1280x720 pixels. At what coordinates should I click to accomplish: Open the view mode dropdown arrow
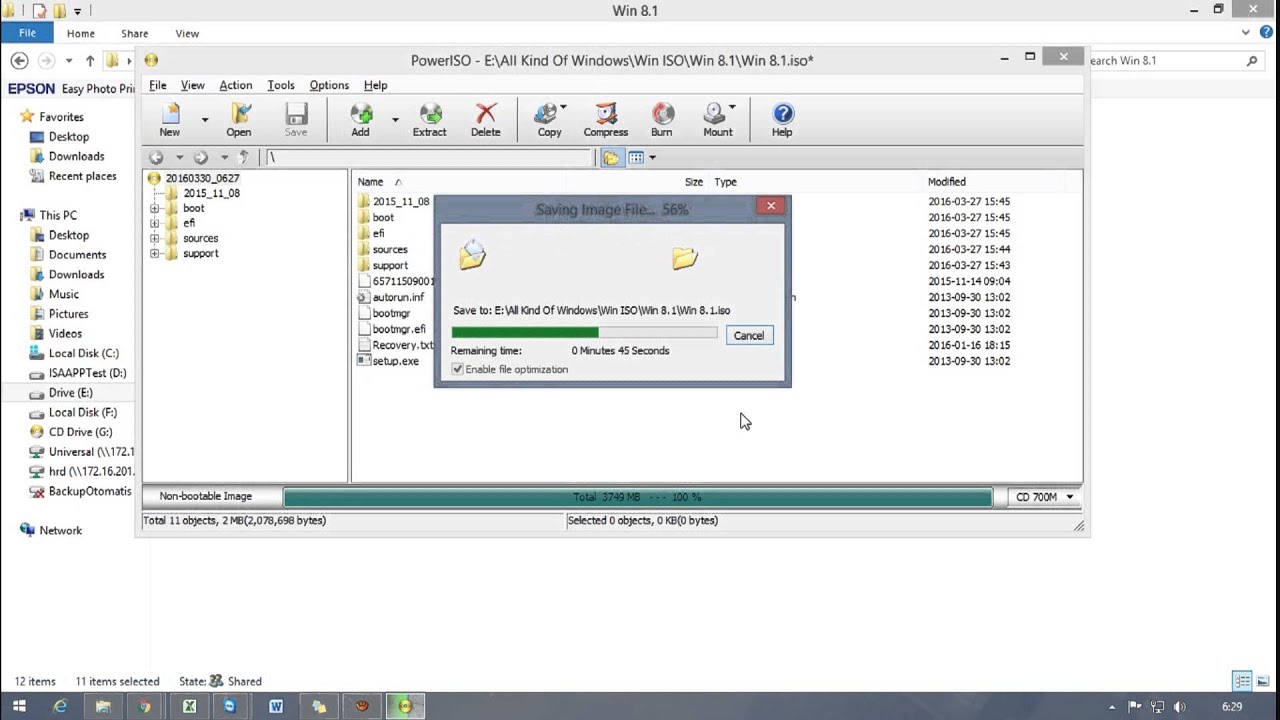[x=652, y=157]
